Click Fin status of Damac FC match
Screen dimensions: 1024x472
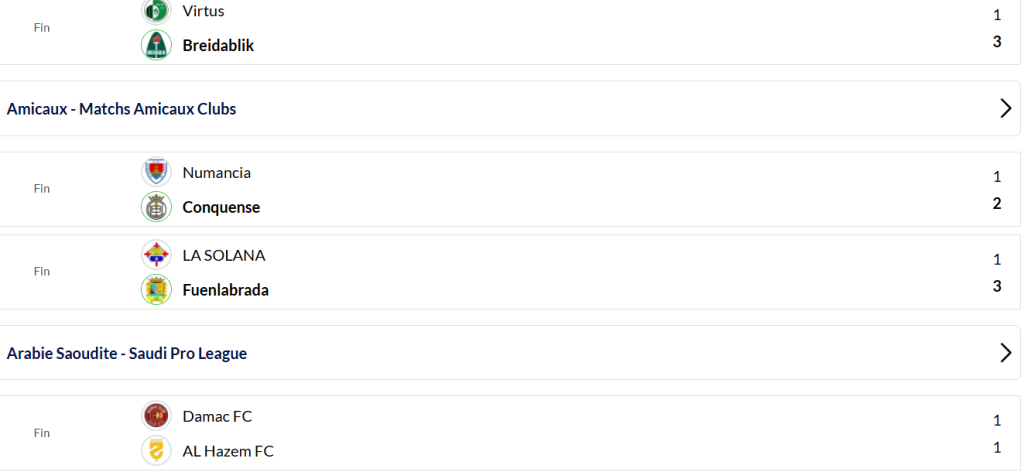click(42, 433)
